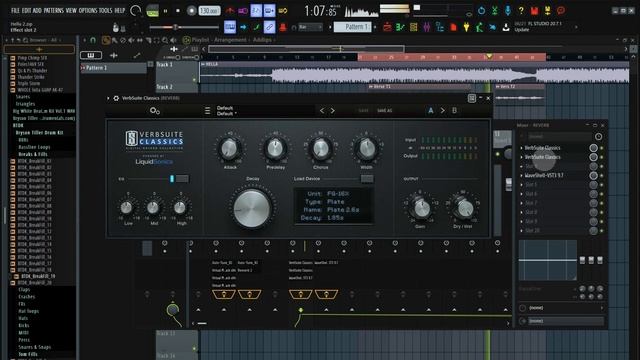Expand first VerbSuite Classics mixer slot
640x360 pixels.
522,148
